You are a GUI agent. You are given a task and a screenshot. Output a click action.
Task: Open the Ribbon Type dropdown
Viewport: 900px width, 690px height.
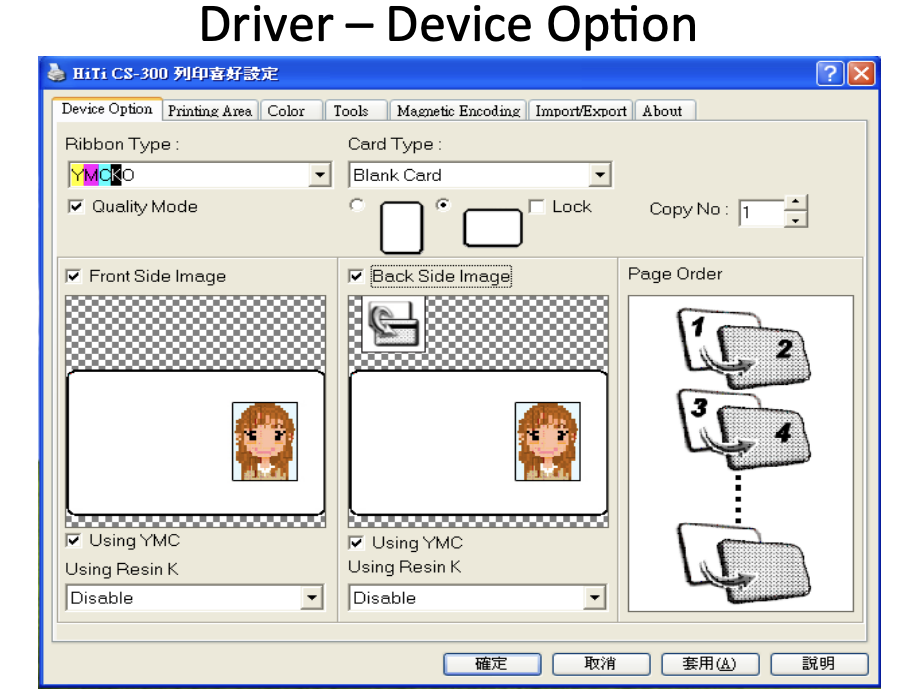[x=320, y=175]
